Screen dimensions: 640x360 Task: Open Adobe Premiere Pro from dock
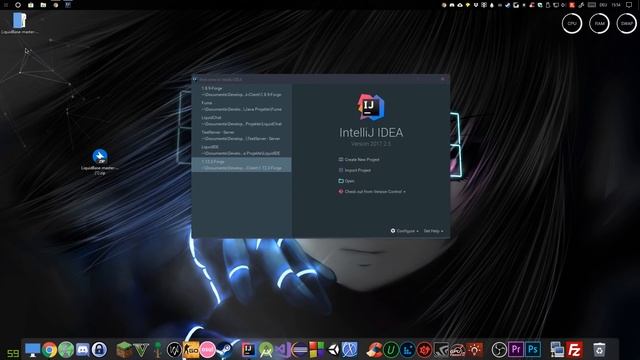click(516, 350)
